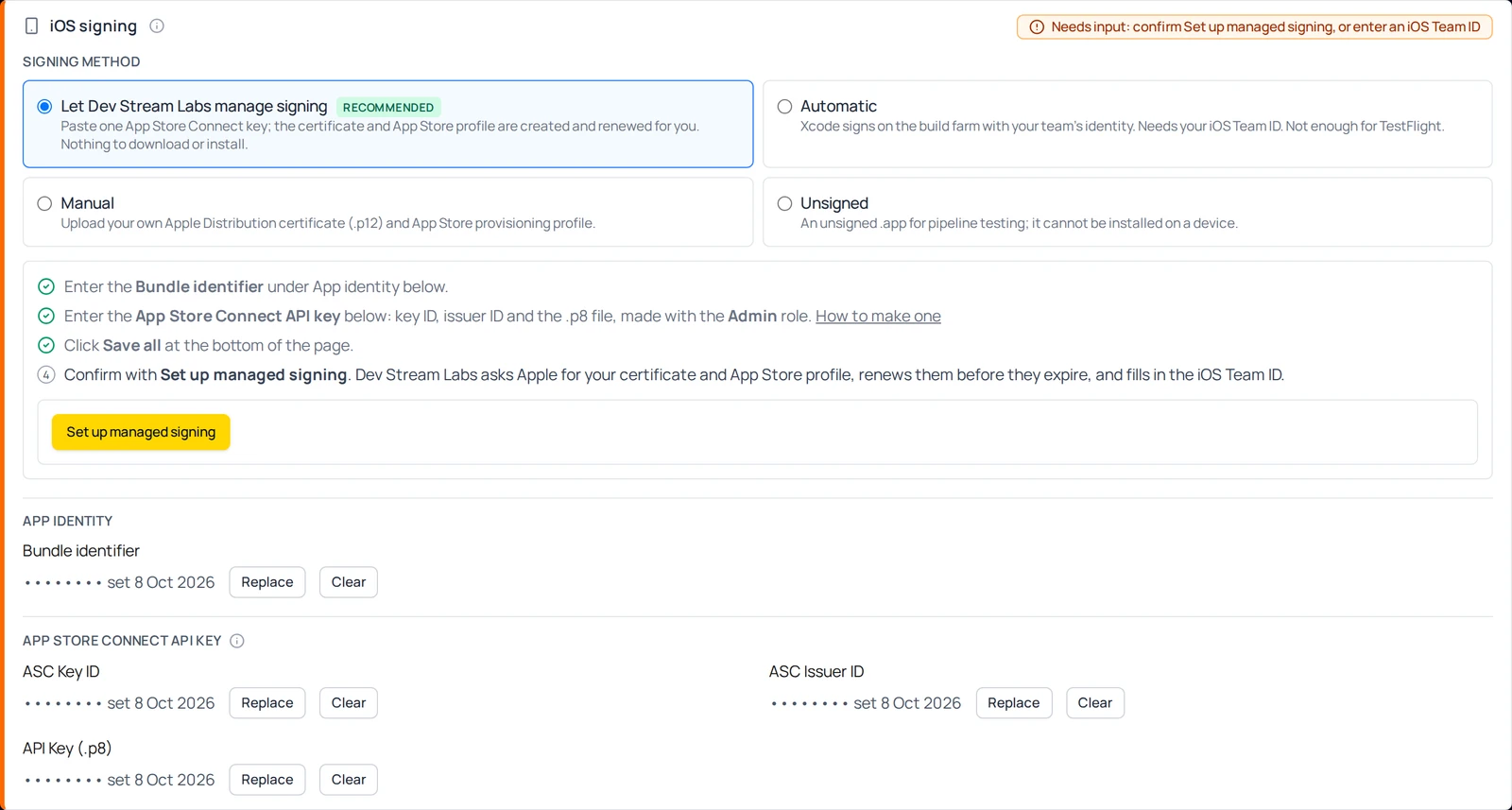Click the check icon beside Save all step
1512x810 pixels.
coord(45,345)
